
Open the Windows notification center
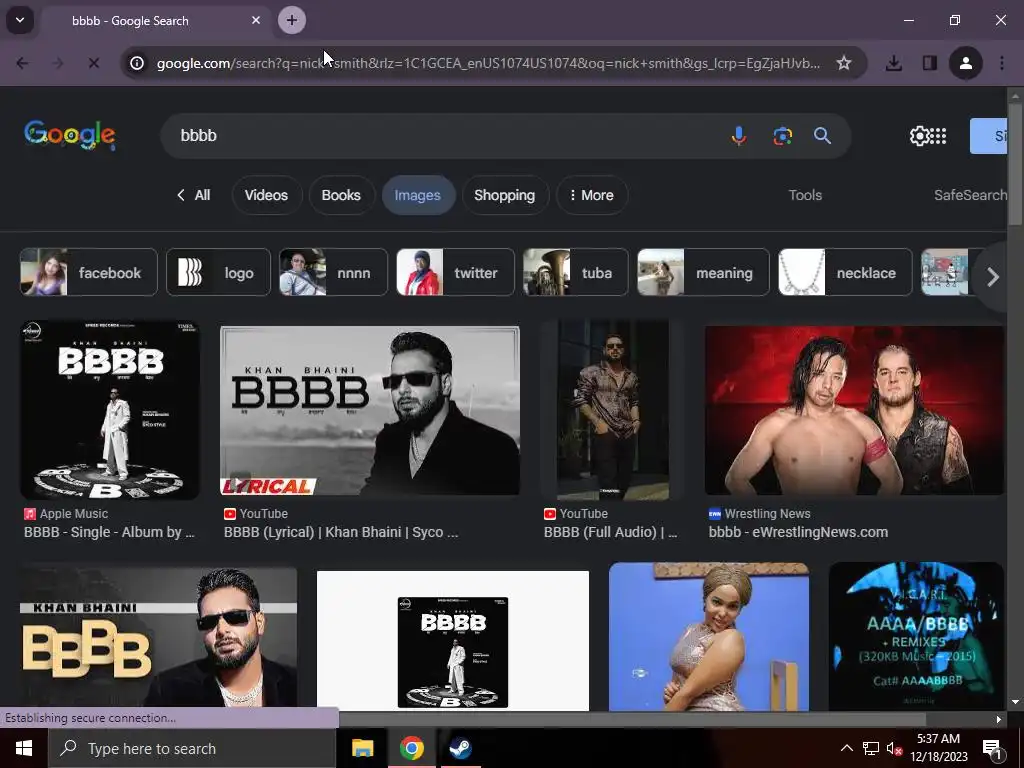click(x=992, y=748)
